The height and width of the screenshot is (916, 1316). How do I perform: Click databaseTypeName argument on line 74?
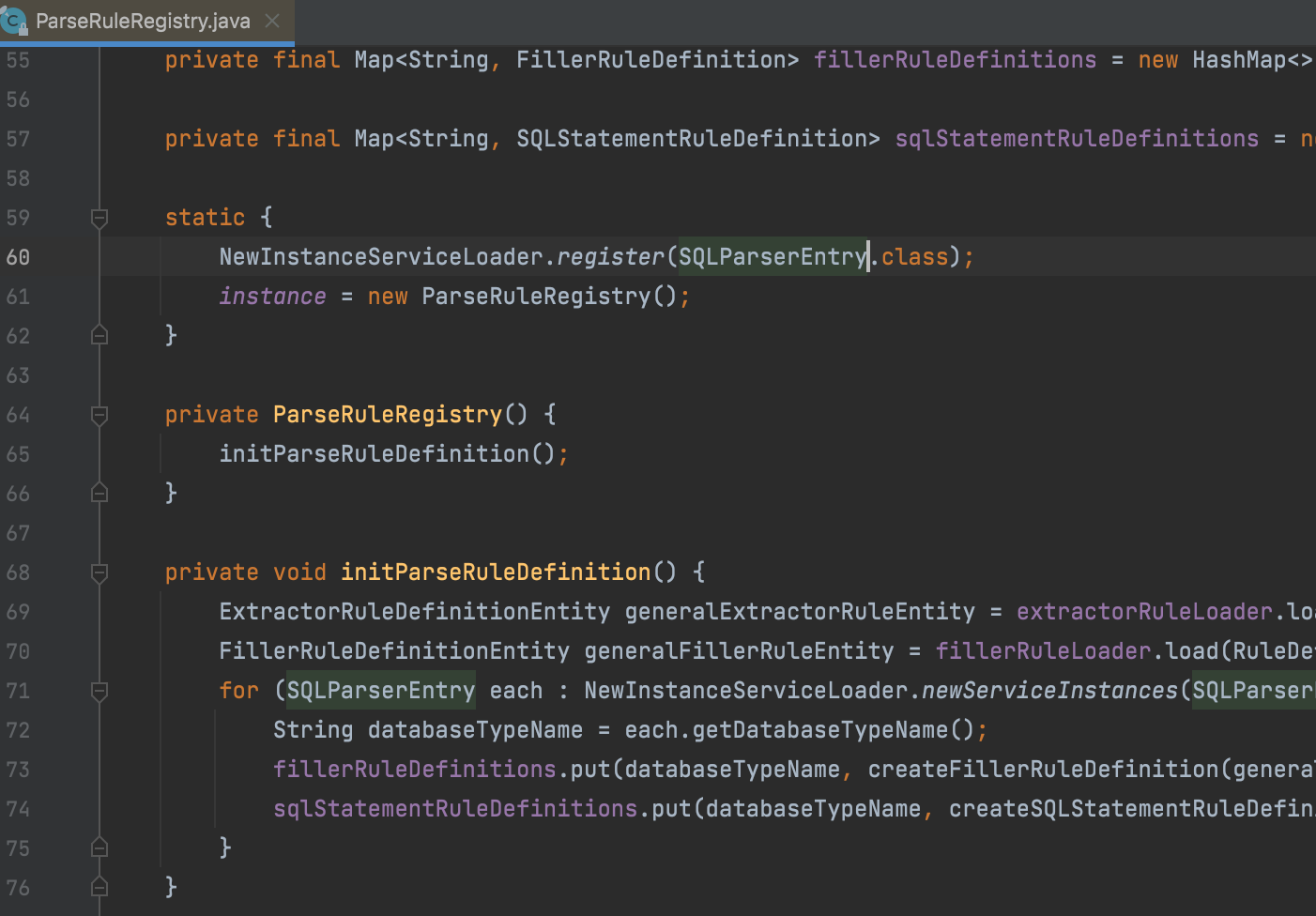pyautogui.click(x=813, y=809)
